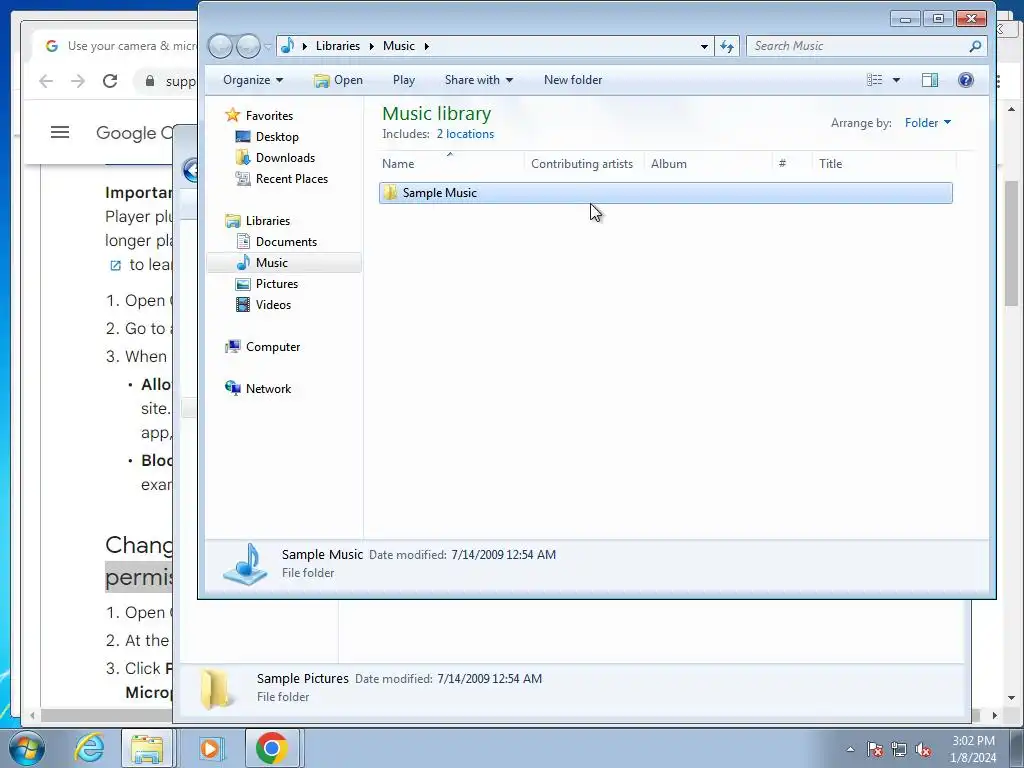Click the Sample Pictures folder thumbnail
The image size is (1024, 768).
click(x=217, y=688)
